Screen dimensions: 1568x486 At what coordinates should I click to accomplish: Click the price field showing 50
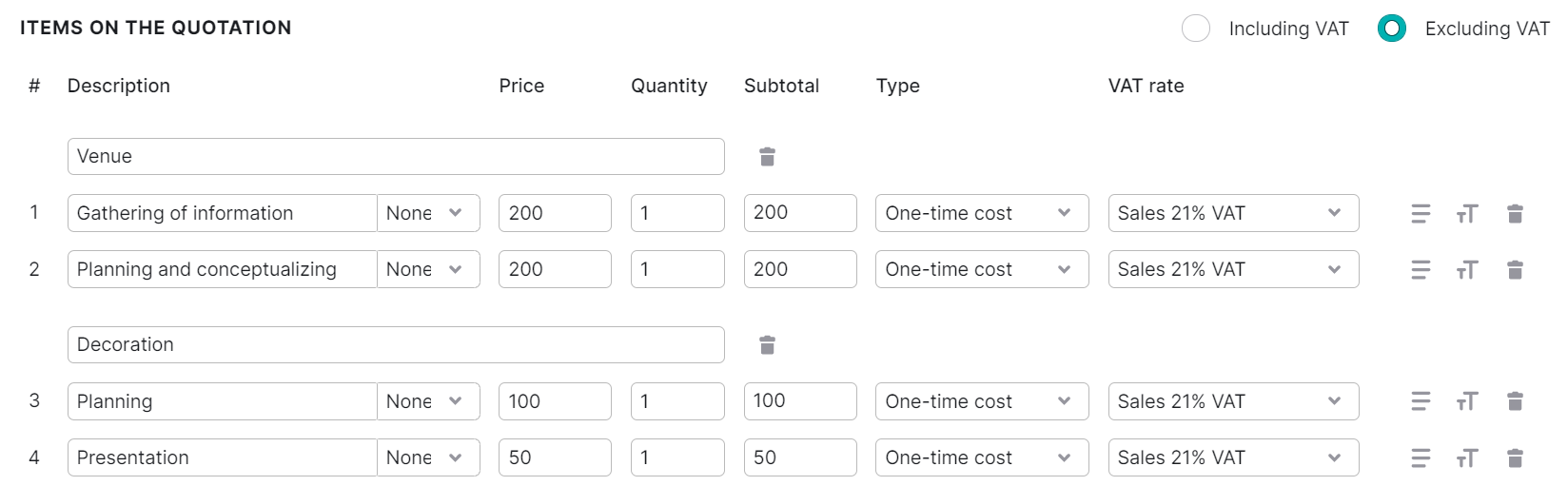coord(555,457)
